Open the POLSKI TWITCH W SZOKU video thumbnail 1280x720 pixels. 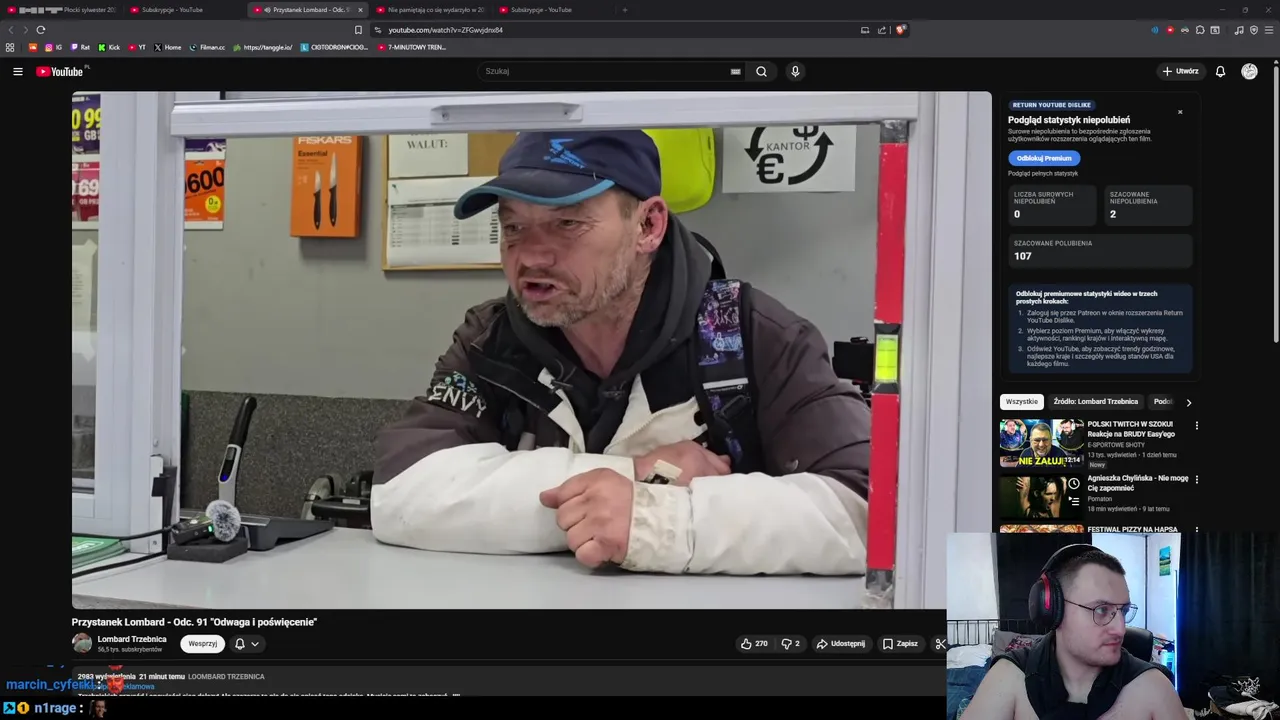pos(1041,444)
